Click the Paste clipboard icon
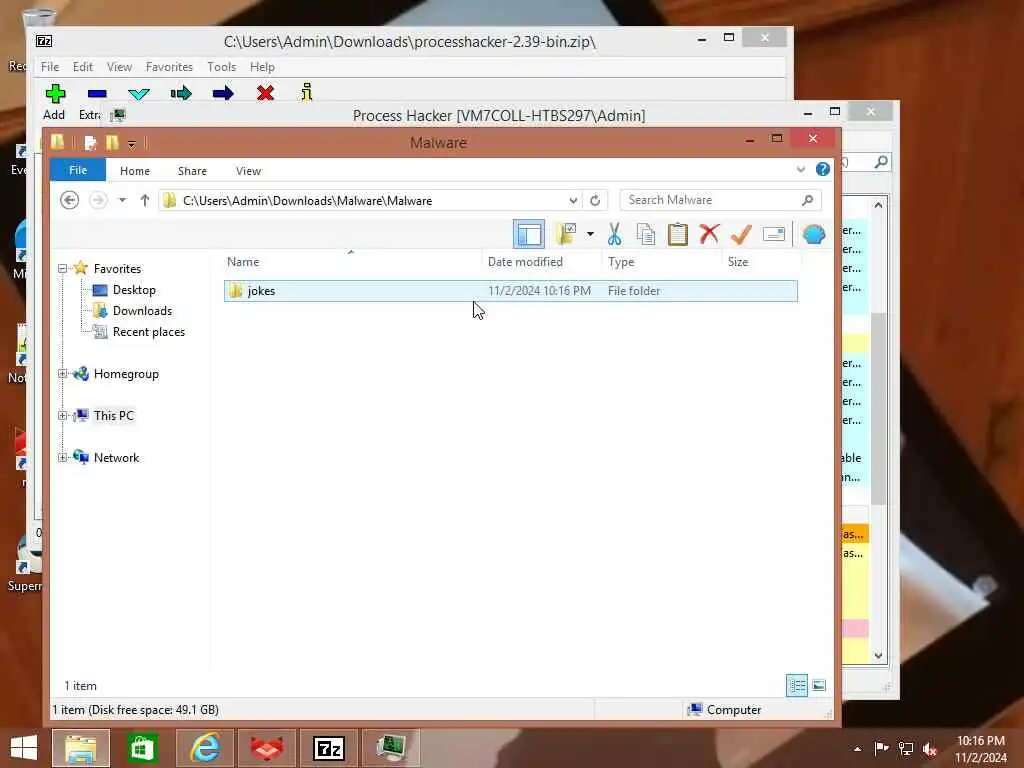 point(678,234)
